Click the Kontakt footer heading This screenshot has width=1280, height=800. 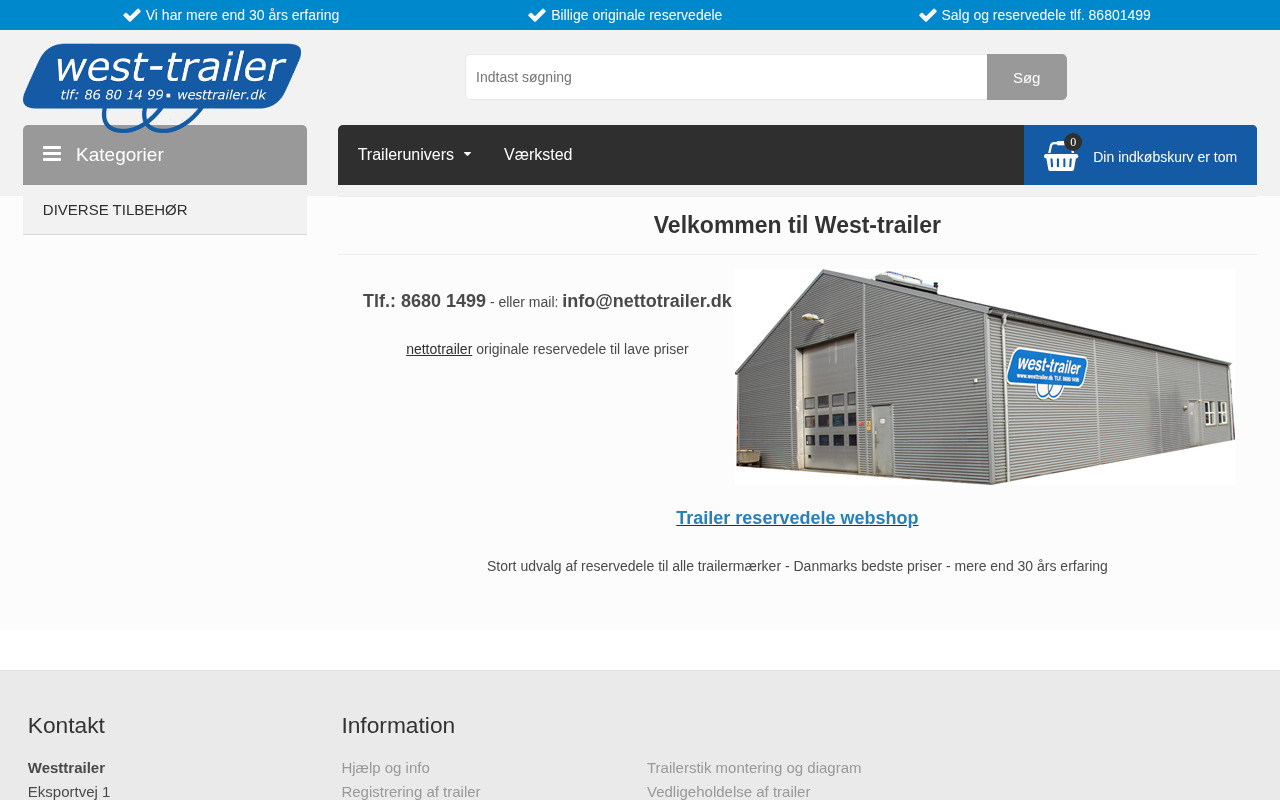[66, 726]
